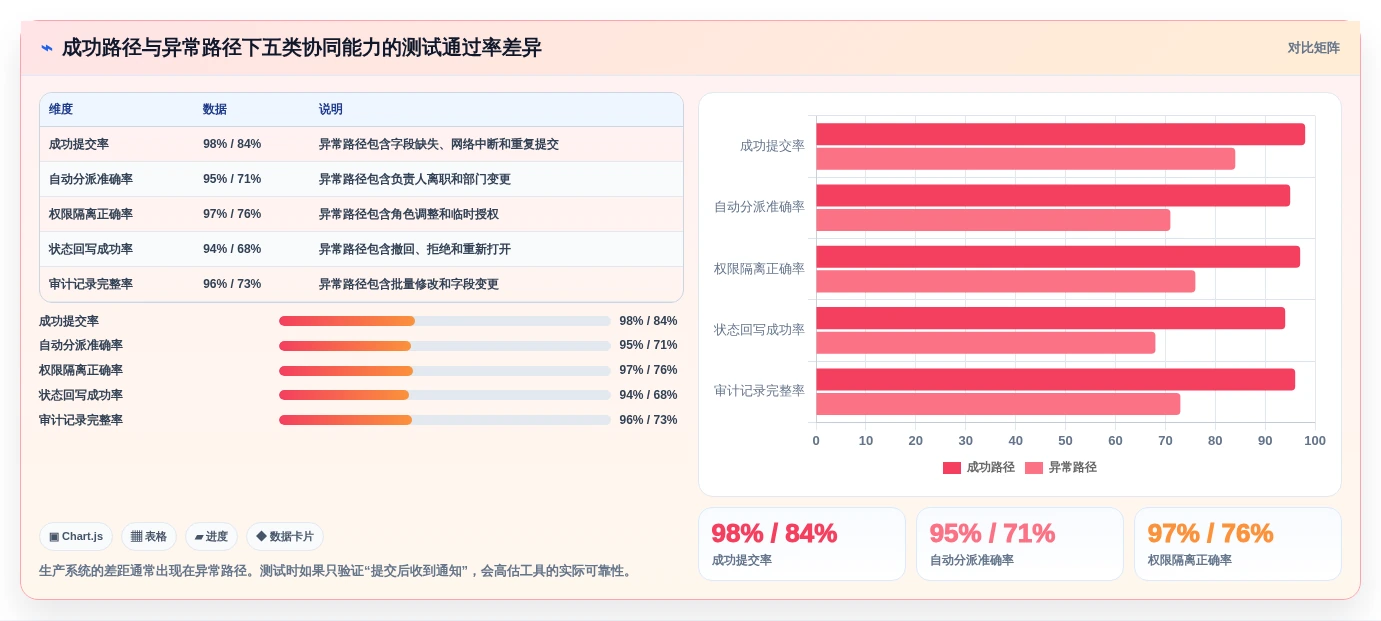Viewport: 1381px width, 621px height.
Task: Click the 状态回写成功率 progress bar
Action: point(445,395)
